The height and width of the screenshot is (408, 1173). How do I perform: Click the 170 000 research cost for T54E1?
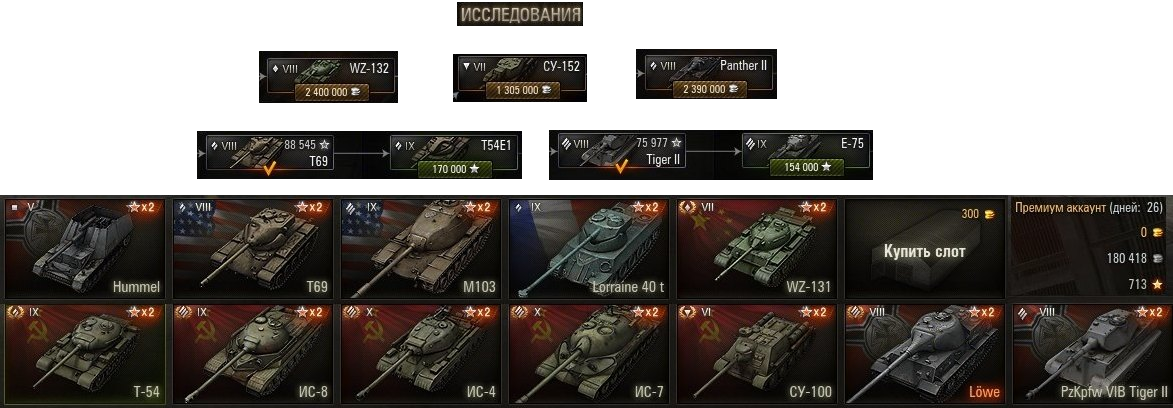[x=455, y=168]
